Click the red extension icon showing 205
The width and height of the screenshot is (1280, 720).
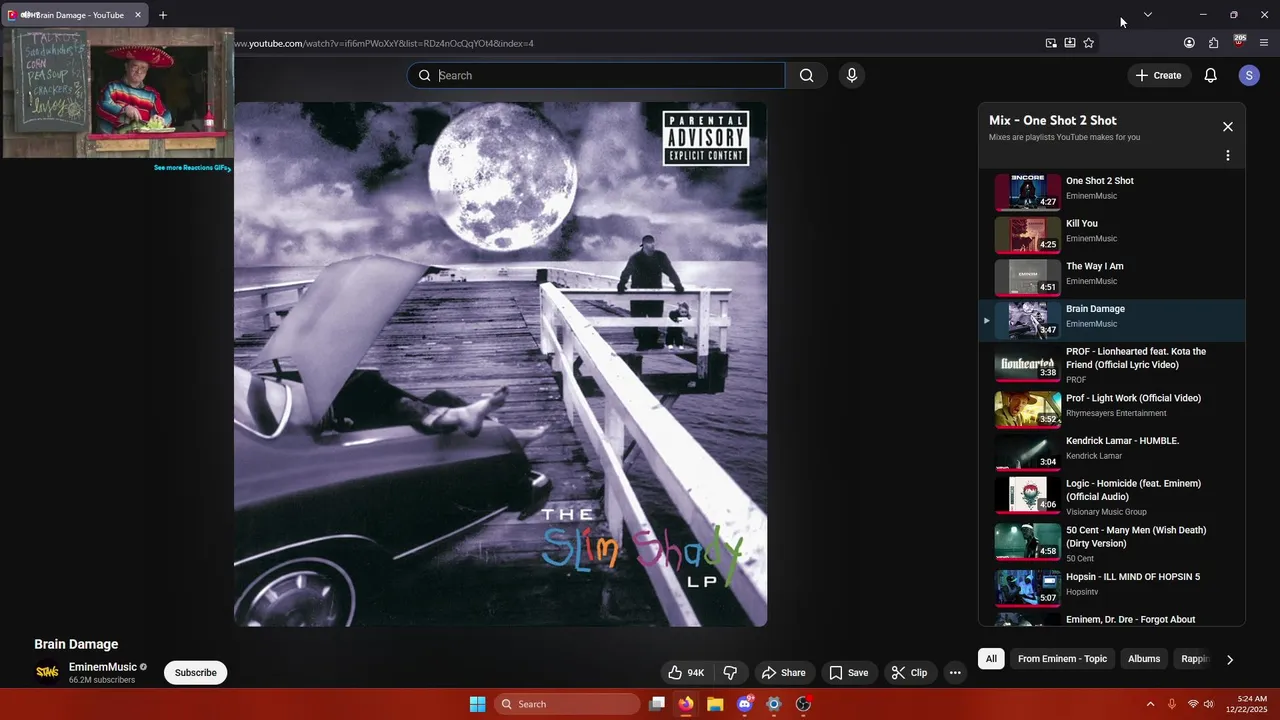pos(1239,42)
